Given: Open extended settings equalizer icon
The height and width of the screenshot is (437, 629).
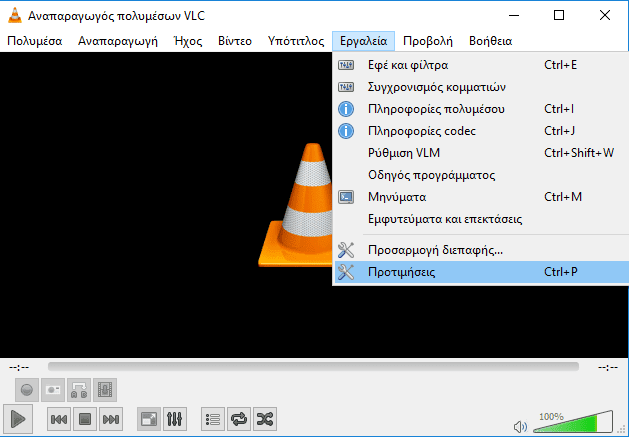Looking at the screenshot, I should point(174,419).
